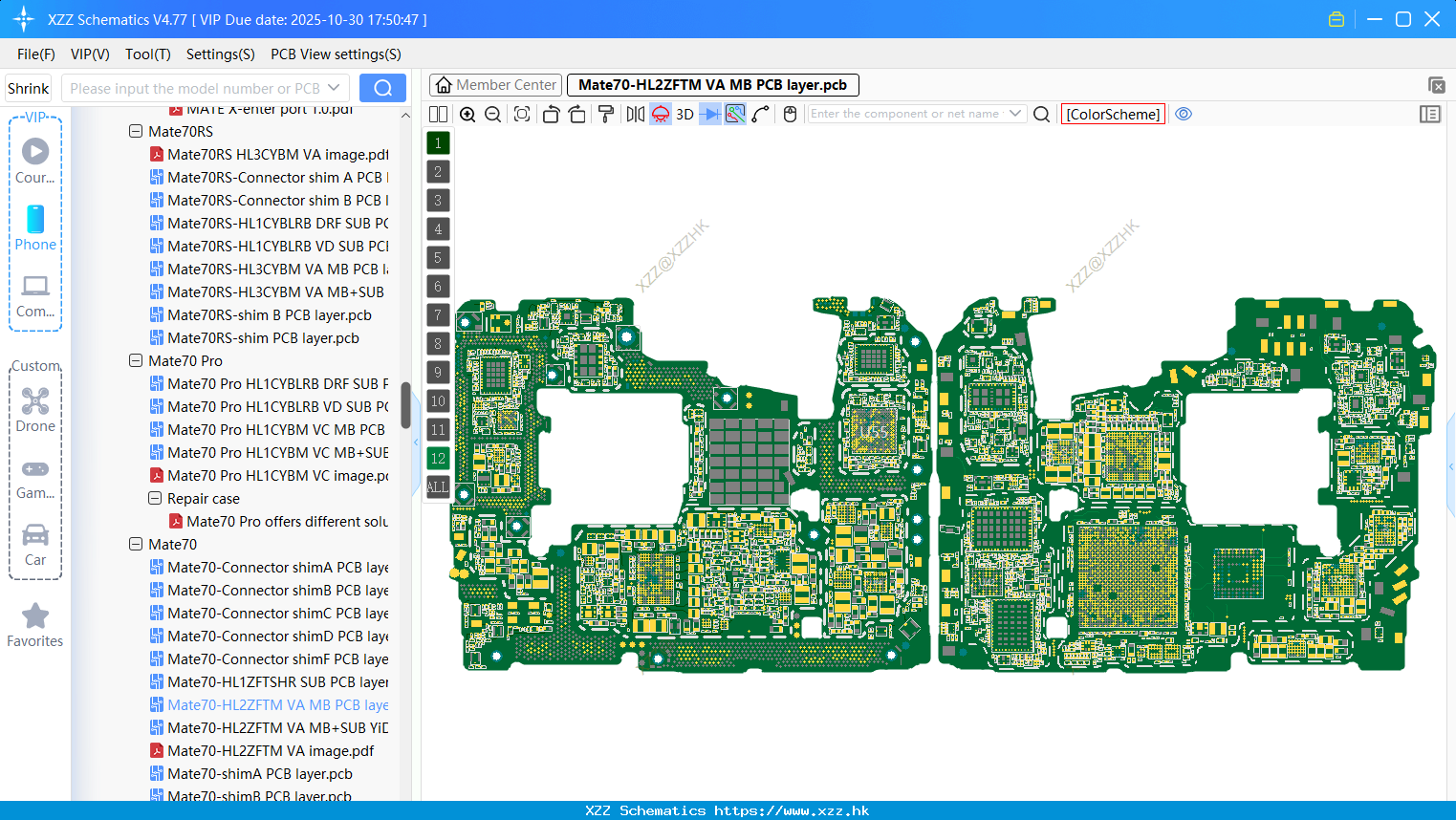Fit the board to the window
The width and height of the screenshot is (1456, 820).
(x=522, y=114)
